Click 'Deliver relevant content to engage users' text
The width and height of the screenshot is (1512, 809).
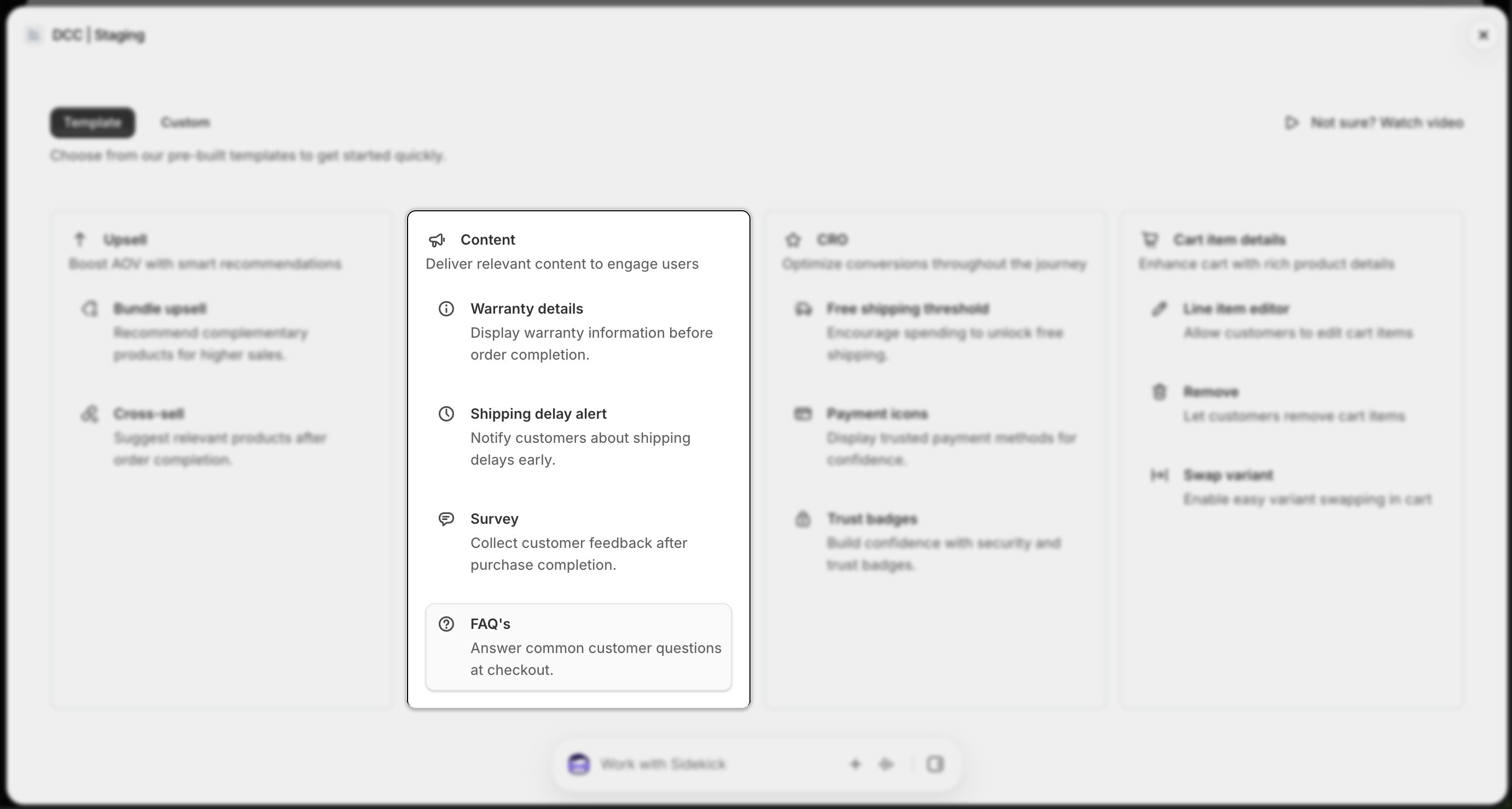(562, 264)
